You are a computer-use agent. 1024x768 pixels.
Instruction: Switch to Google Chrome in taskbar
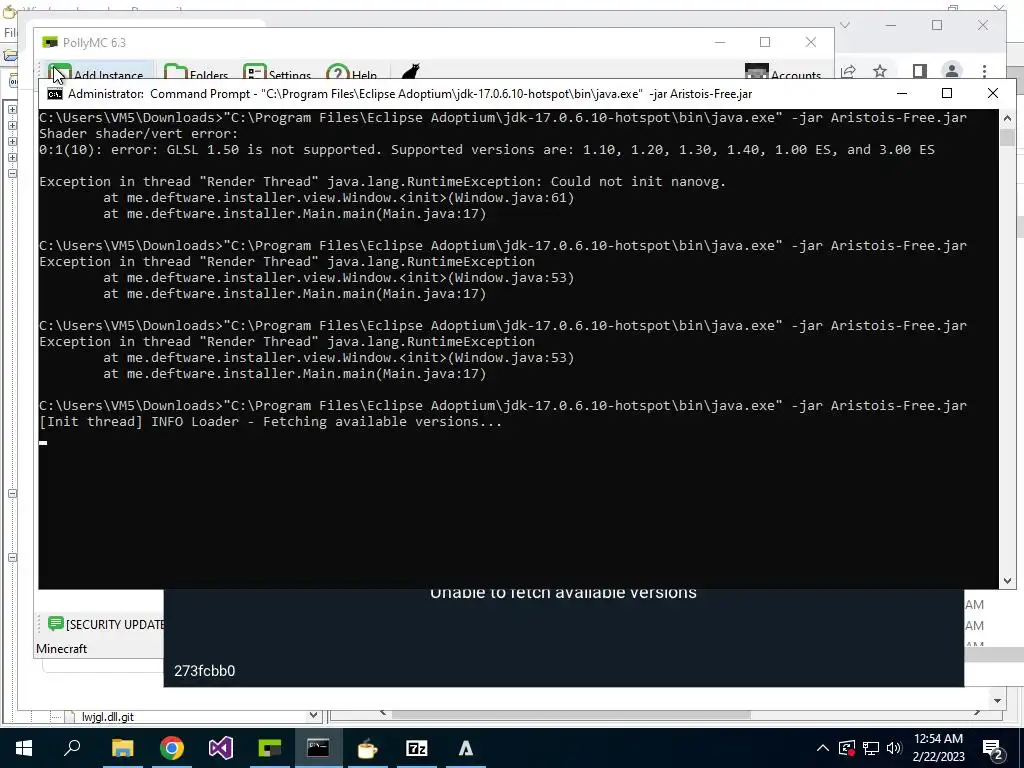(x=172, y=748)
